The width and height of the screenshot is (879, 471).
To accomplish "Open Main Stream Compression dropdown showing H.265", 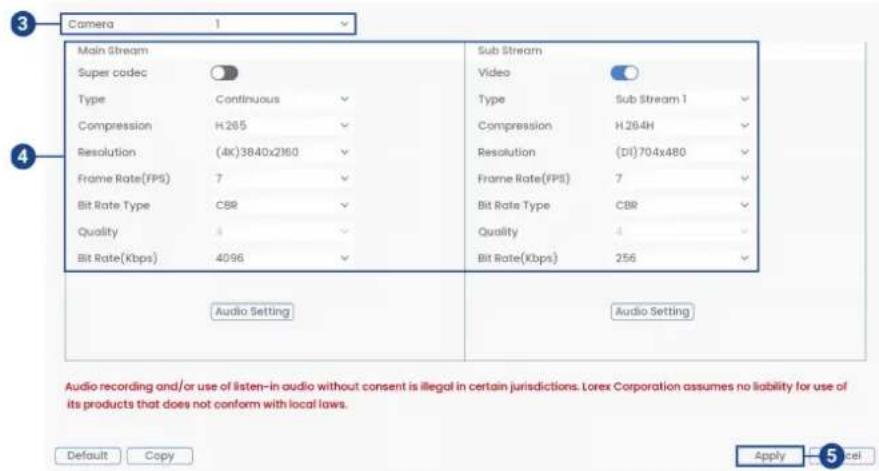I will (282, 126).
